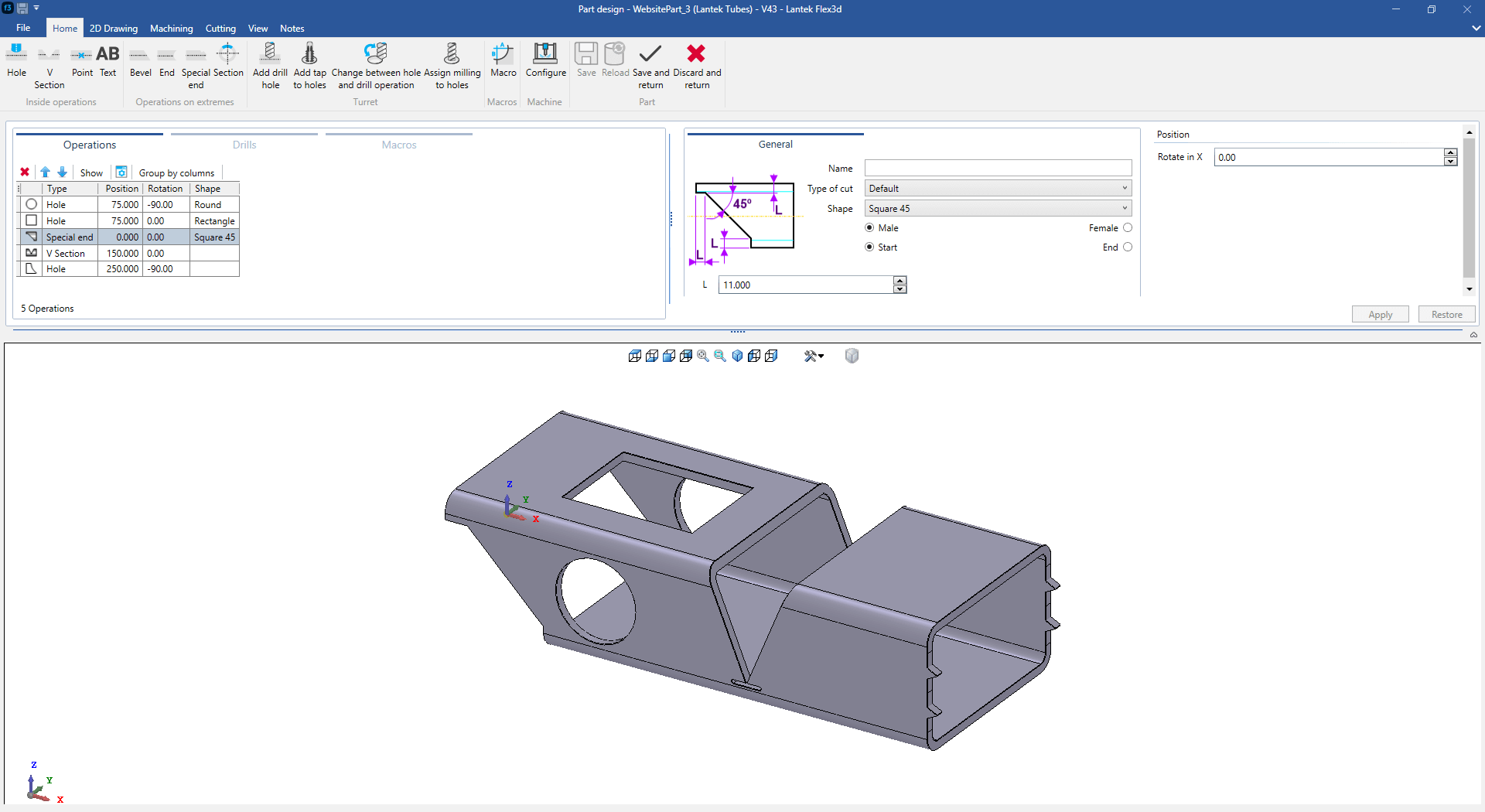Select the Female radio button
Viewport: 1485px width, 812px height.
point(1127,228)
